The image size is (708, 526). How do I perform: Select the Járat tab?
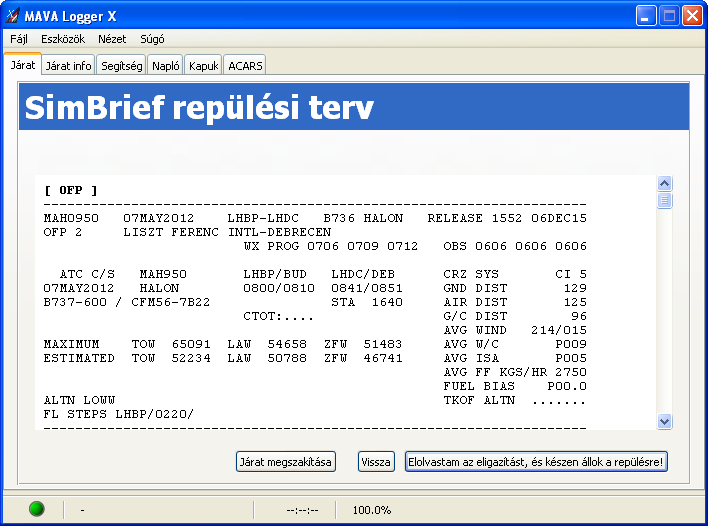(23, 65)
